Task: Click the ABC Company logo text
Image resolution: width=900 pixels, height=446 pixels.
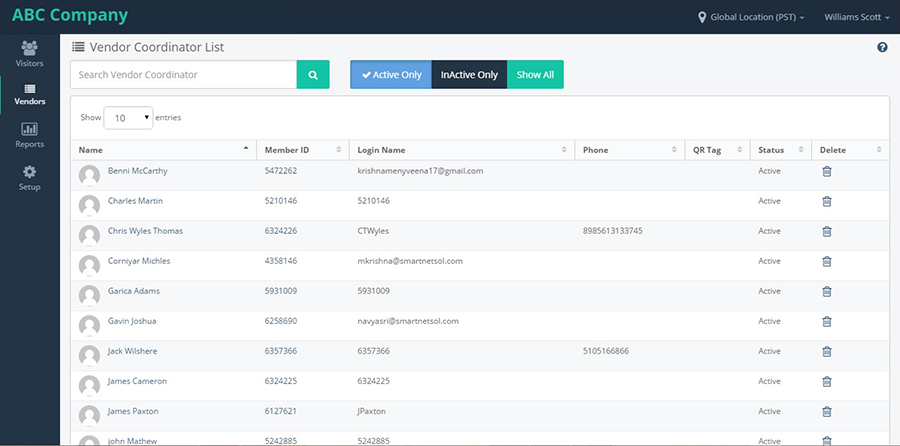Action: click(x=70, y=15)
